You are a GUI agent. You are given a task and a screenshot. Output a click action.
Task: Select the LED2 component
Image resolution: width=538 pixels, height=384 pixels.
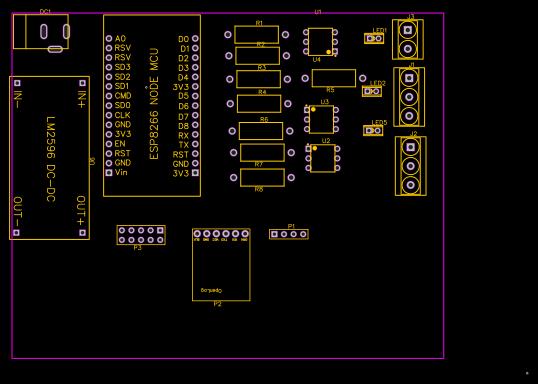click(372, 91)
